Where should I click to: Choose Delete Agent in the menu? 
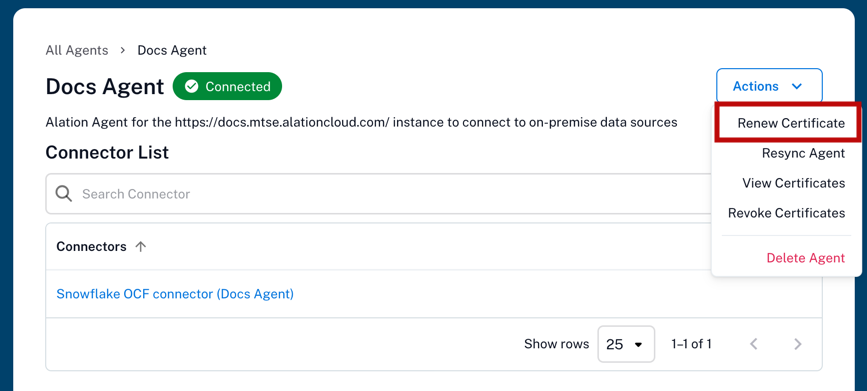[x=806, y=258]
